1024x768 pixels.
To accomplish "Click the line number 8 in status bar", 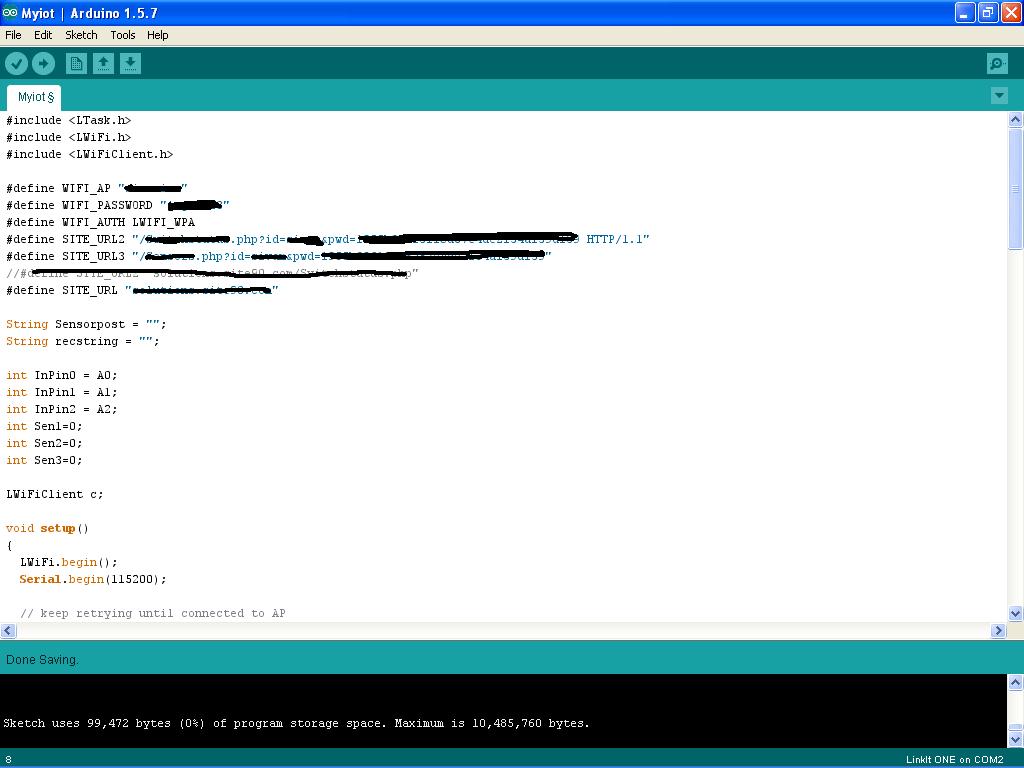I will pos(8,760).
